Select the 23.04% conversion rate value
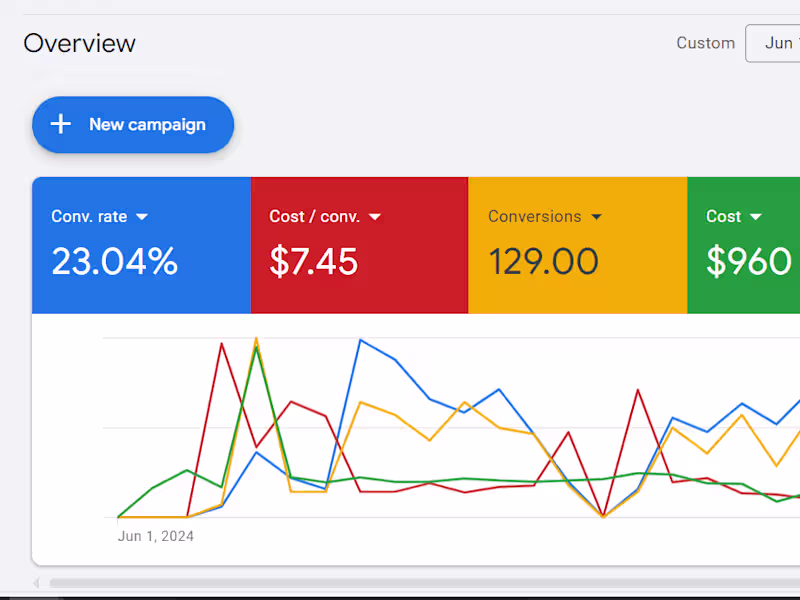Viewport: 800px width, 600px height. click(115, 261)
